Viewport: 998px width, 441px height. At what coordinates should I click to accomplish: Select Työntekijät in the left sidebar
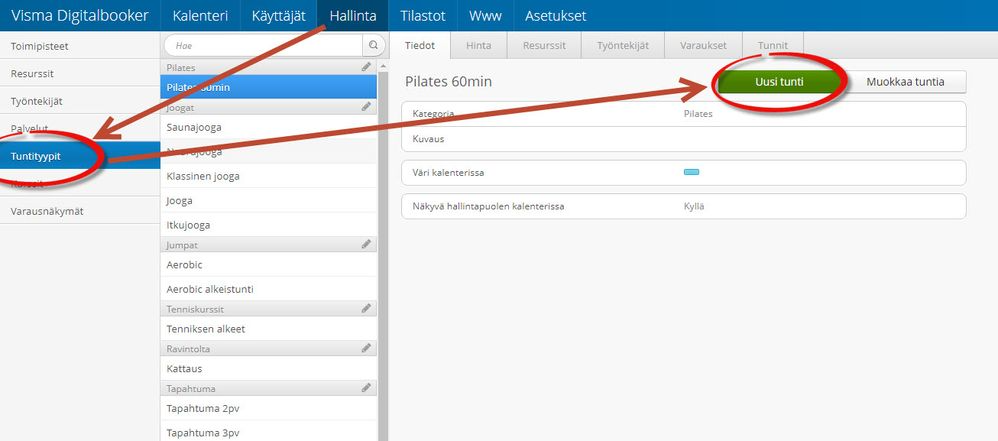point(80,101)
